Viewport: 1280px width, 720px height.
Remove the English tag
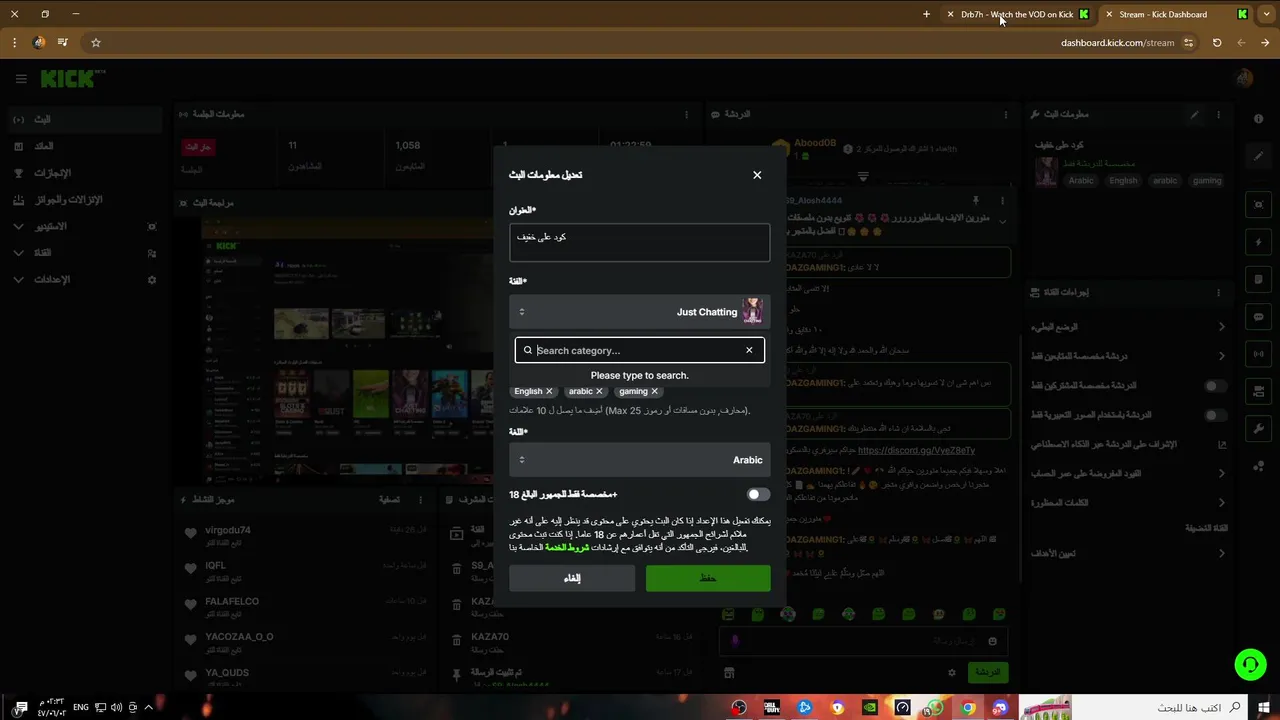point(549,391)
